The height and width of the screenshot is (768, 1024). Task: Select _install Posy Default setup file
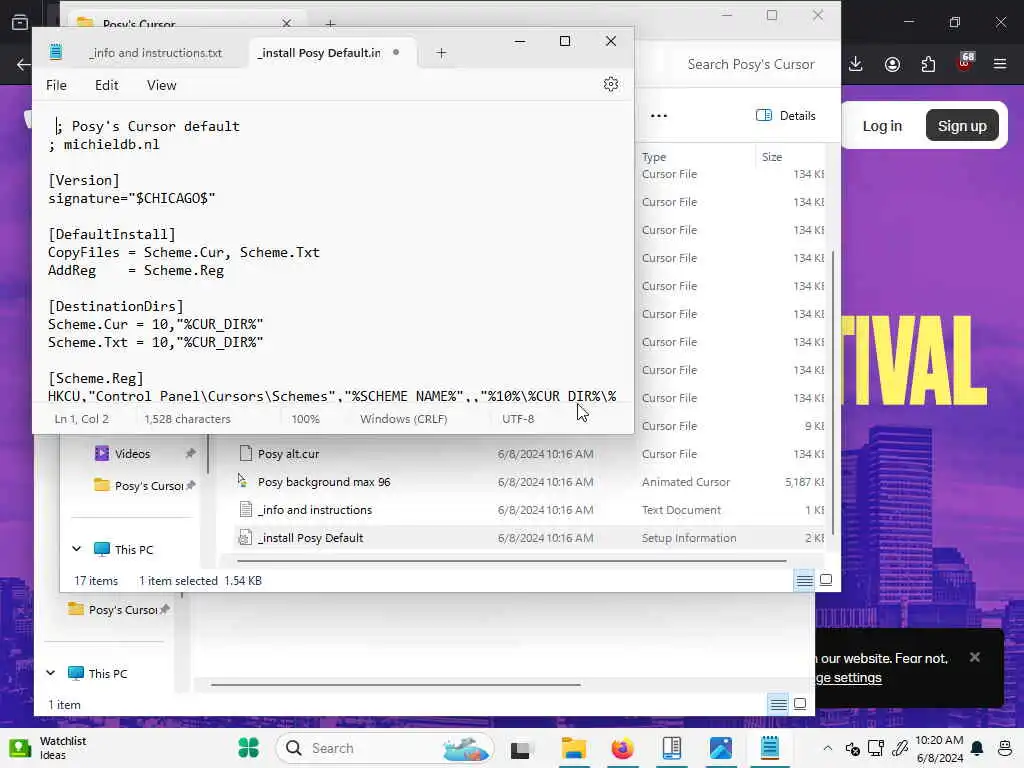coord(310,538)
